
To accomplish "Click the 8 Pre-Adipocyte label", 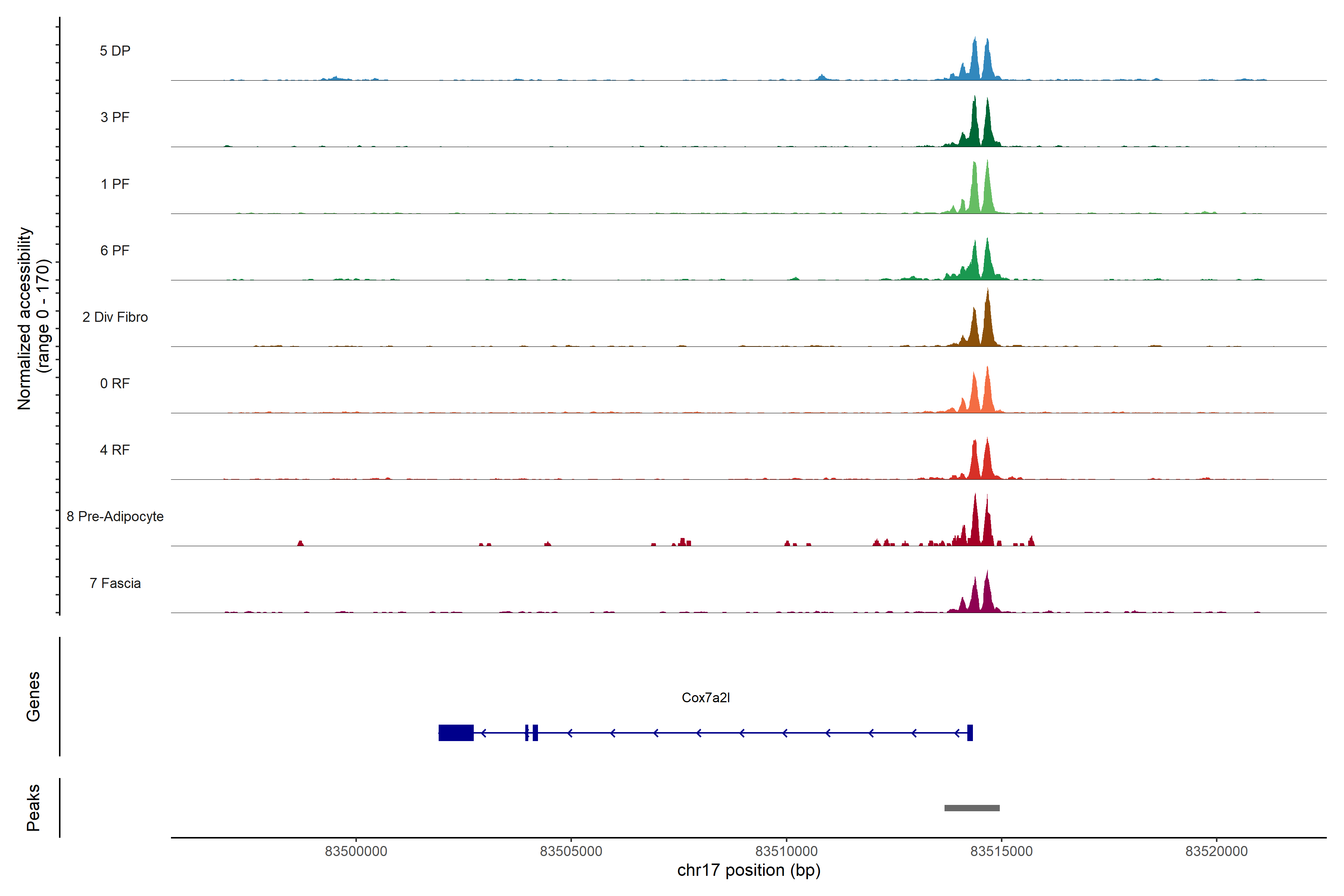I will (x=115, y=517).
